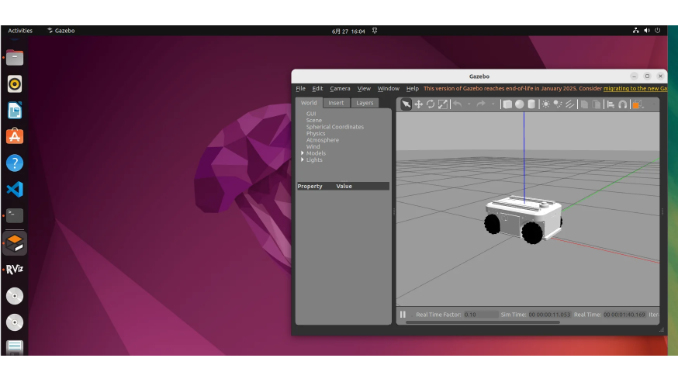678x381 pixels.
Task: Open the undo history dropdown arrow
Action: (469, 104)
